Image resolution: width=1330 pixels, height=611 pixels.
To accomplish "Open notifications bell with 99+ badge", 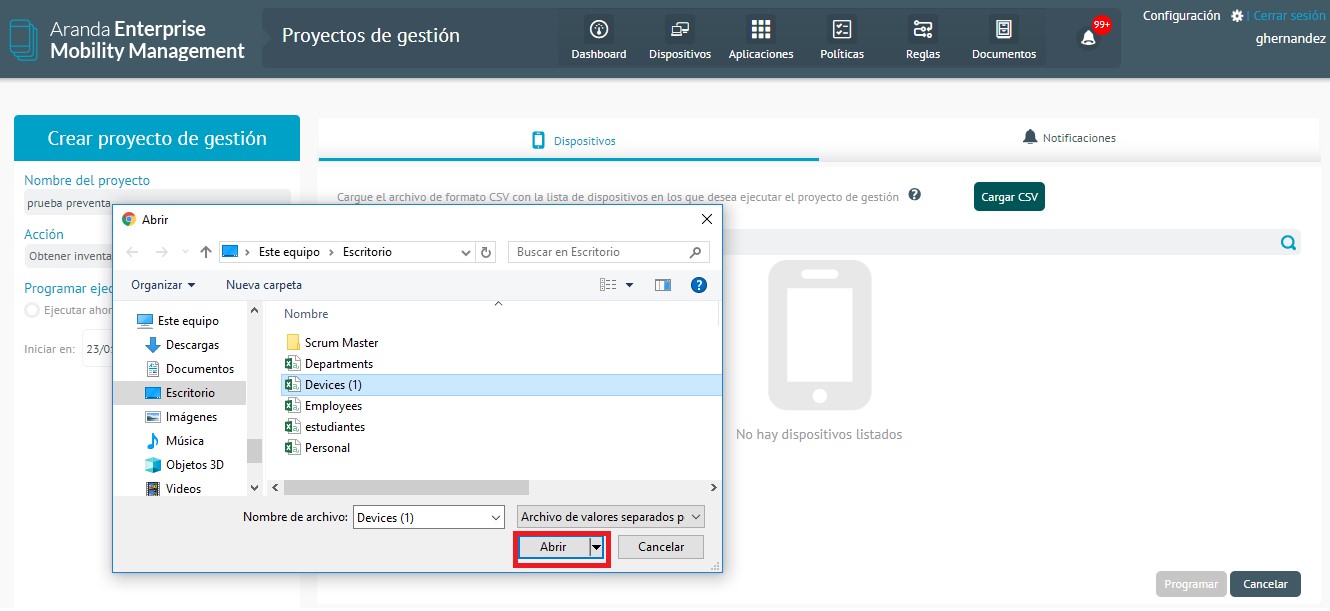I will pos(1089,37).
